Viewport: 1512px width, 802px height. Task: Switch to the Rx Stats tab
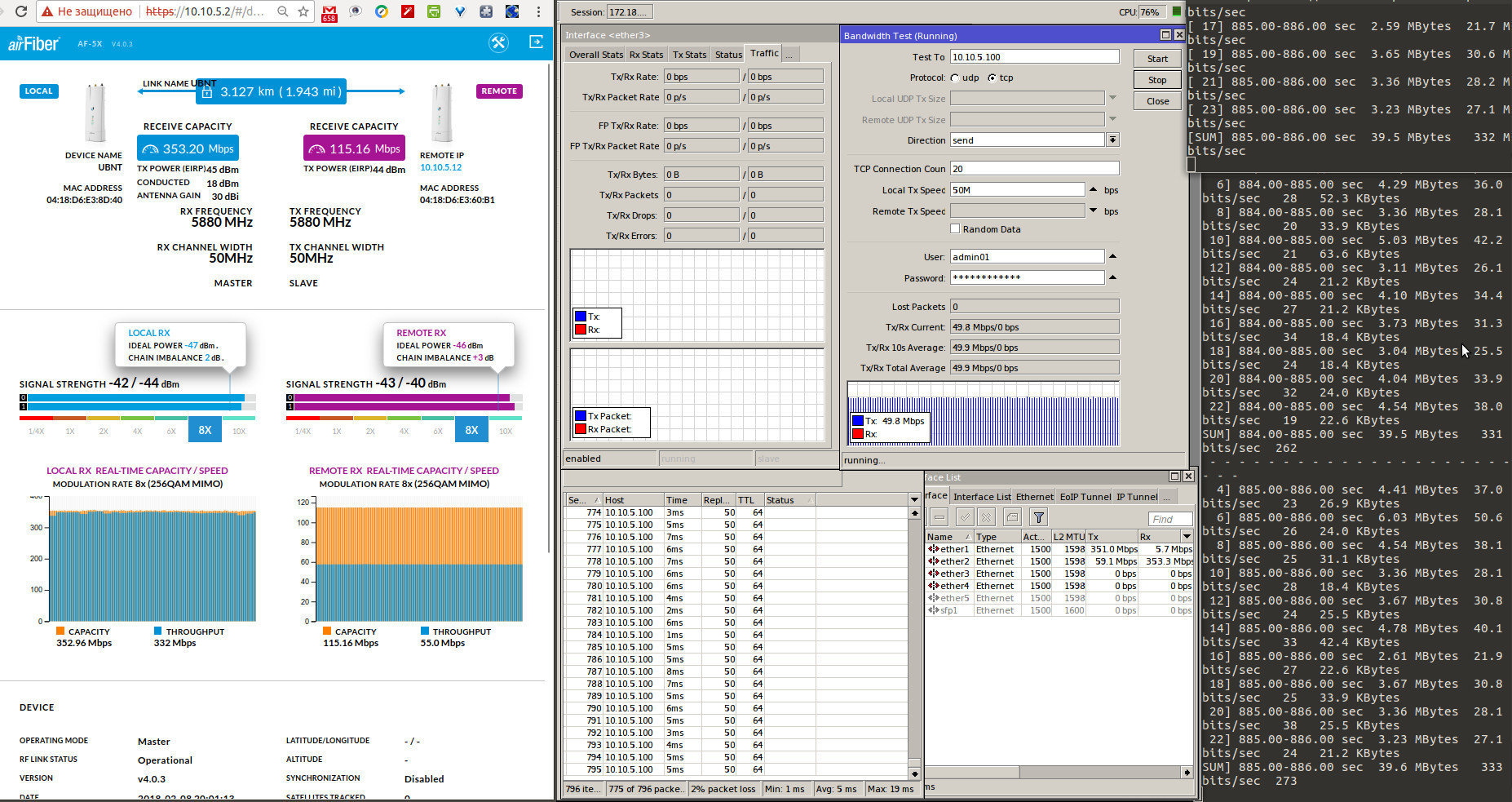point(646,55)
